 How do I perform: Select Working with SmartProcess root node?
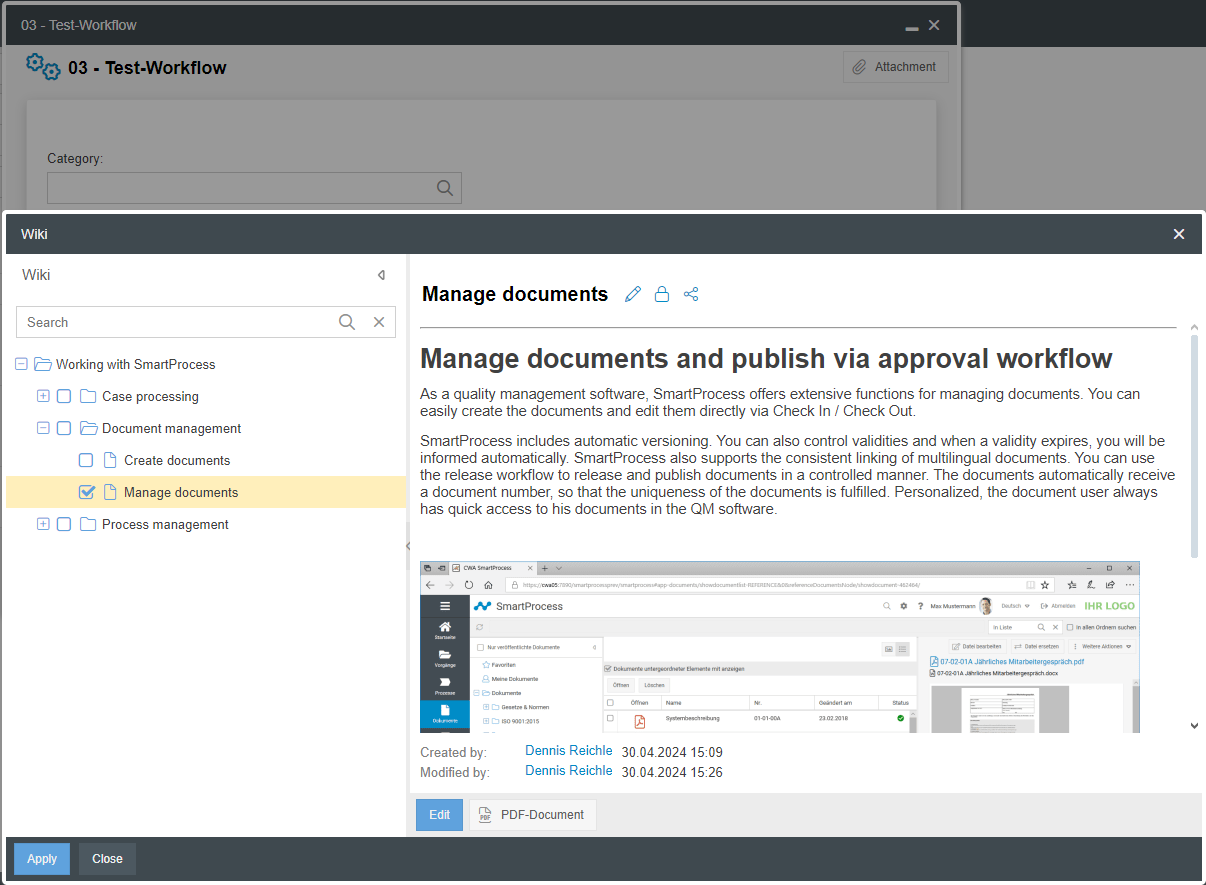[x=135, y=364]
